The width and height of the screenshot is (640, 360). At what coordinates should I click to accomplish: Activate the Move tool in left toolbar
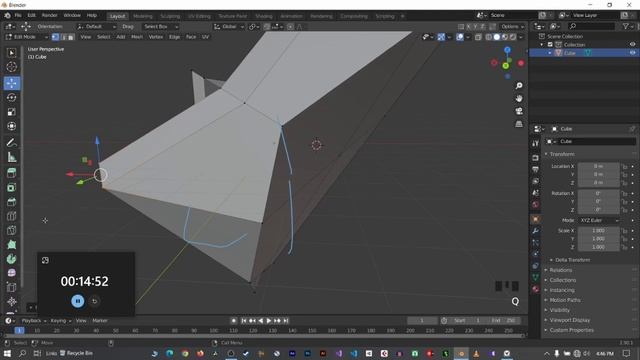click(11, 83)
